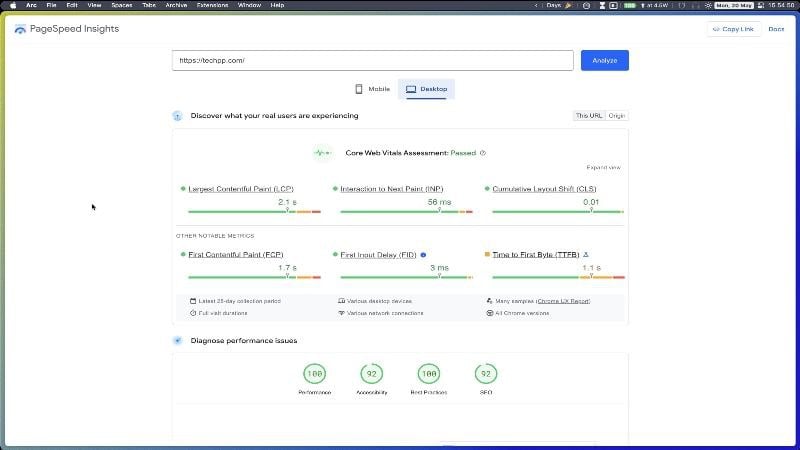Click the Chrome versions icon
800x450 pixels.
[490, 313]
